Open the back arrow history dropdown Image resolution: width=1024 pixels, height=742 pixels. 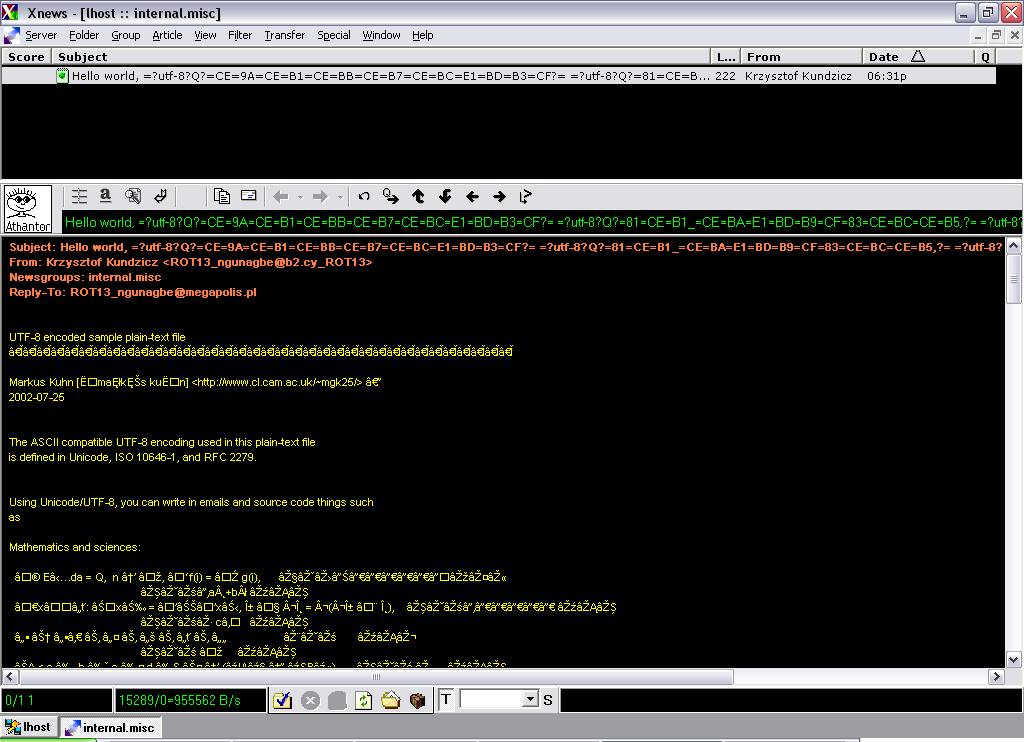click(x=300, y=197)
